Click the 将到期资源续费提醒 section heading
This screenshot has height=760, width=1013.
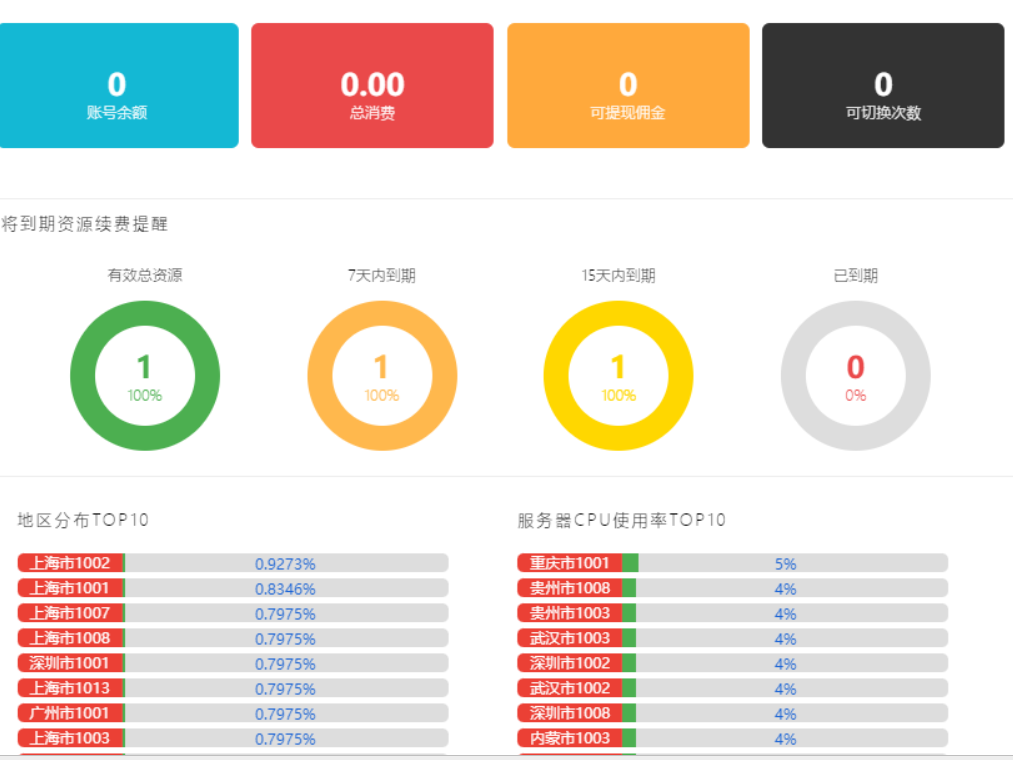(x=85, y=224)
